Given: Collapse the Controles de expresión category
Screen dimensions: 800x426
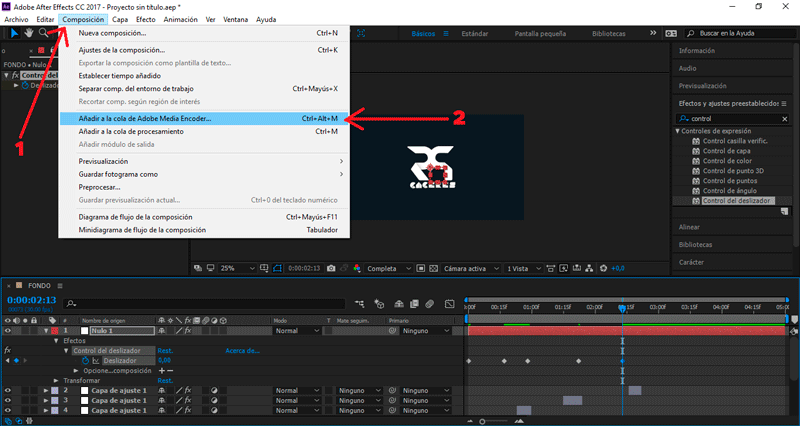Looking at the screenshot, I should point(678,131).
